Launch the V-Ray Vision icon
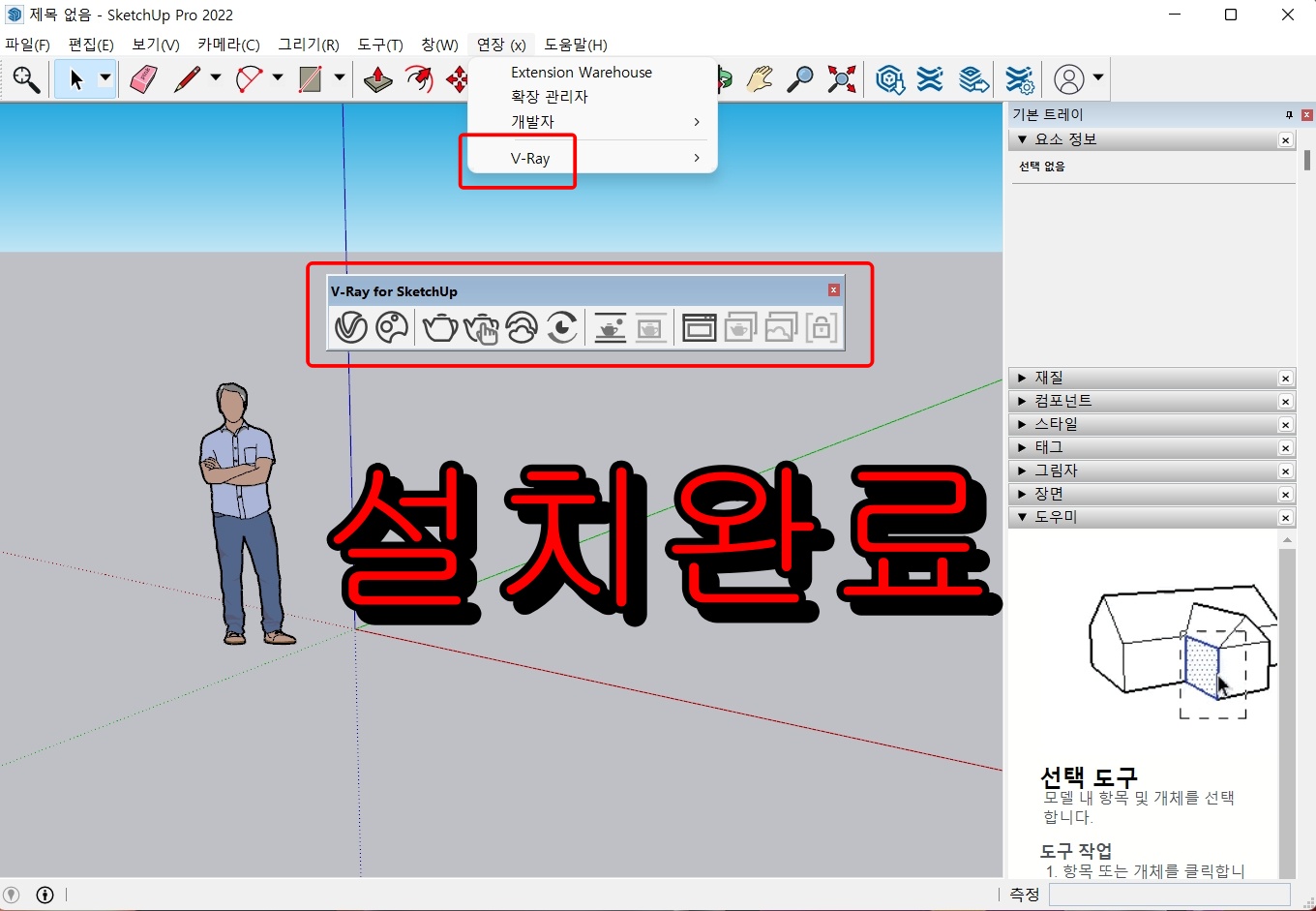 tap(562, 327)
